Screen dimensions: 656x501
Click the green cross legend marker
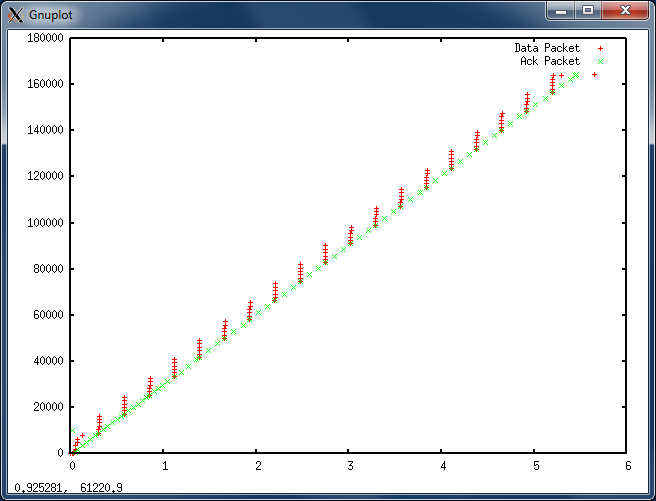[x=600, y=61]
